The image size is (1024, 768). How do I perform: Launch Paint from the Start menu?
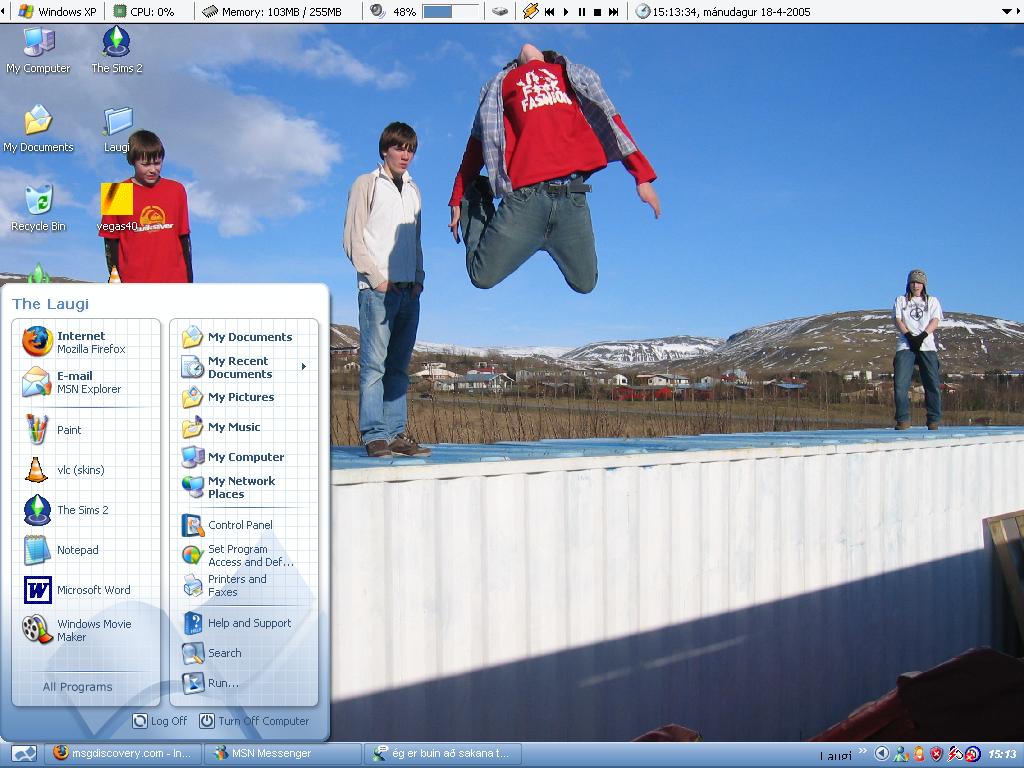point(68,430)
